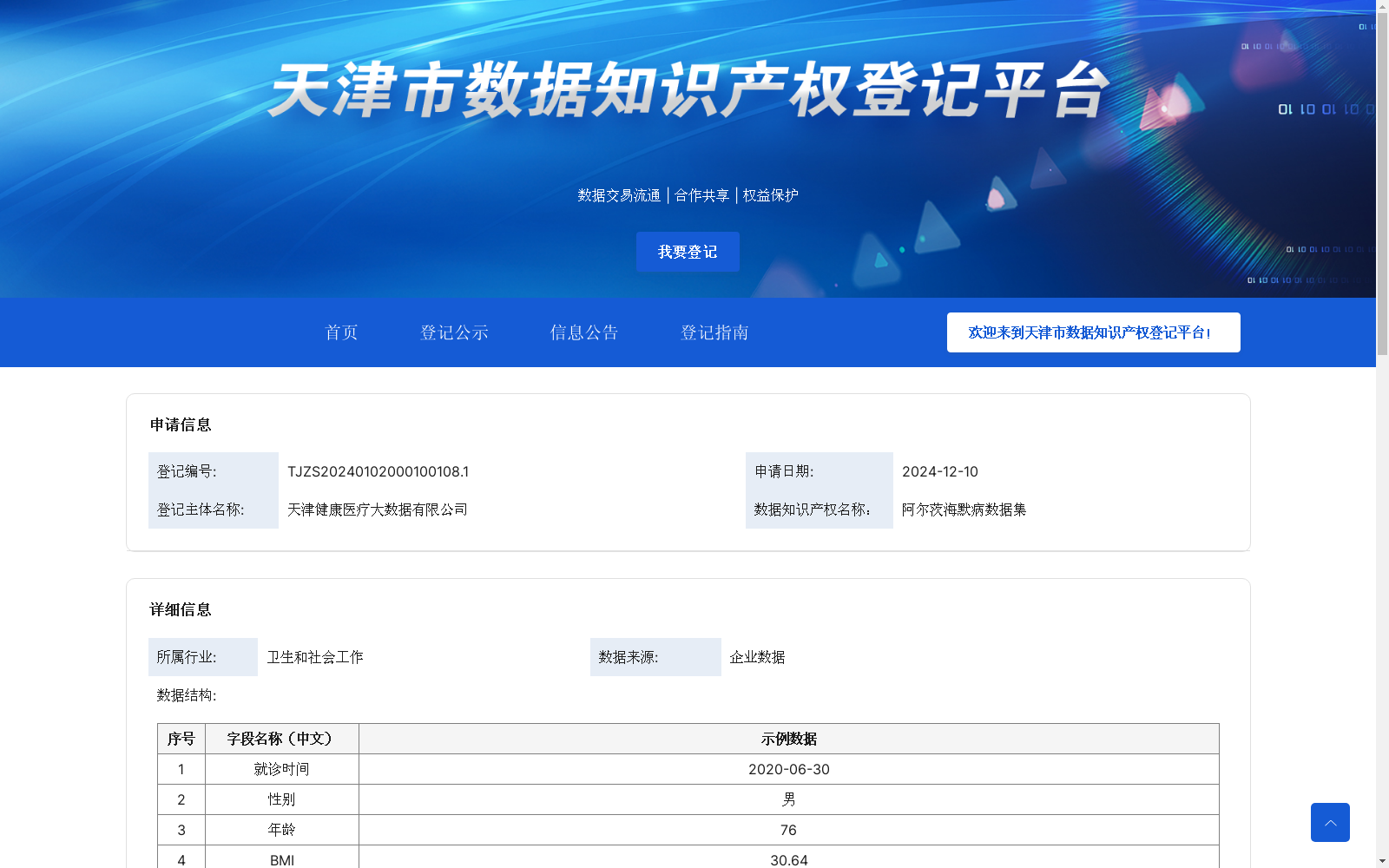Click the 年龄 table cell

(282, 830)
